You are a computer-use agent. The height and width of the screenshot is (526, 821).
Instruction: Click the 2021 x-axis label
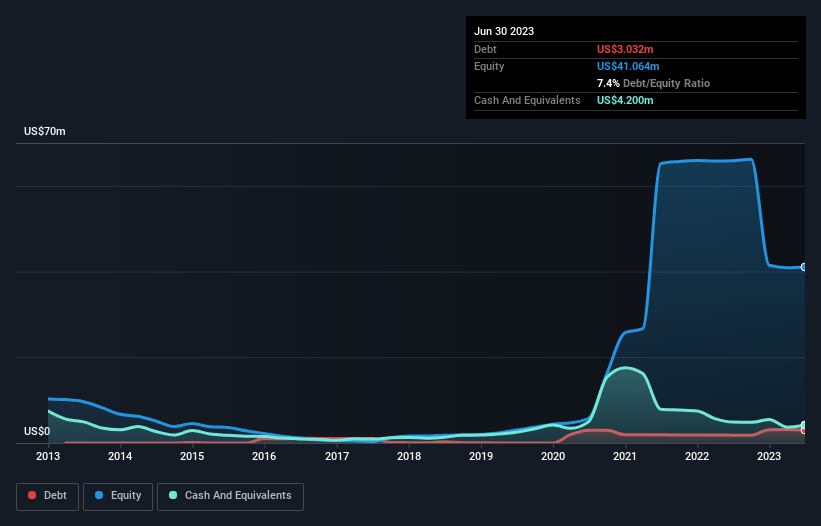625,456
